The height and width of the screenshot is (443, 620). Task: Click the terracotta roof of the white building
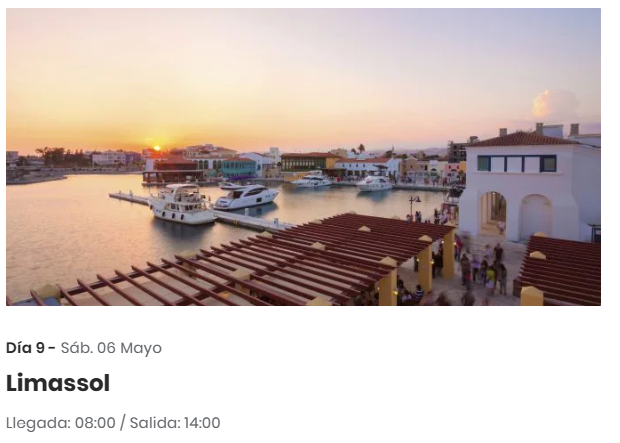[x=522, y=139]
